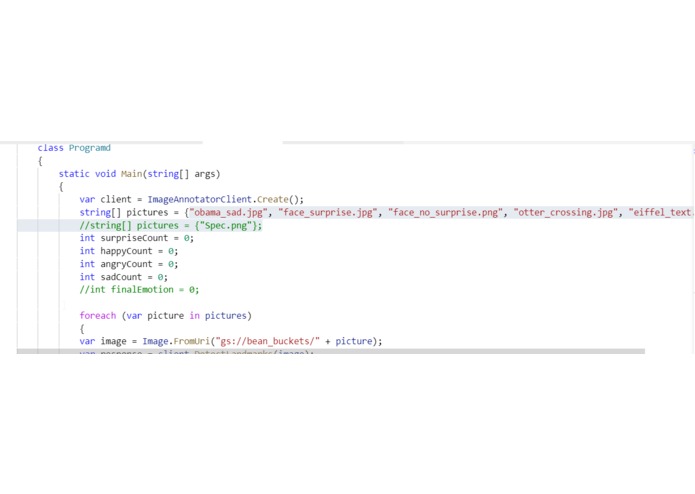
Task: Click the args parameter in Main
Action: click(205, 174)
